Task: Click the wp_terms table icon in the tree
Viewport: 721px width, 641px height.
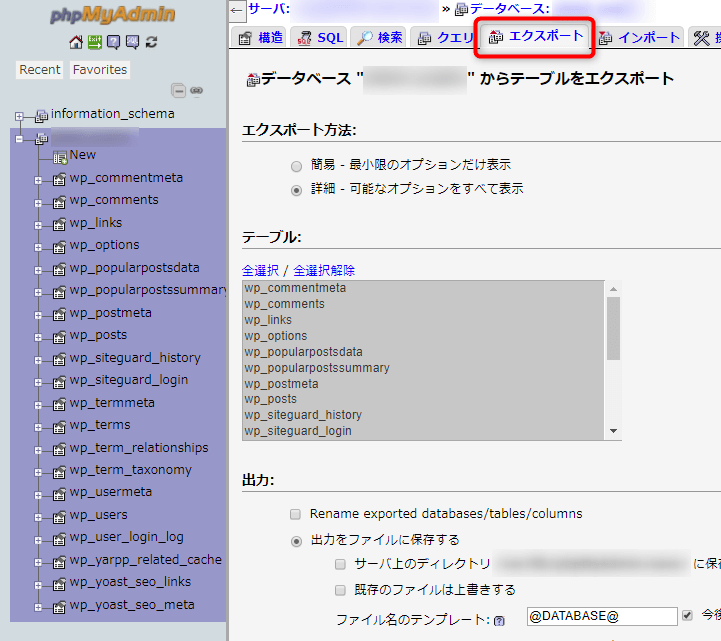Action: pyautogui.click(x=59, y=428)
